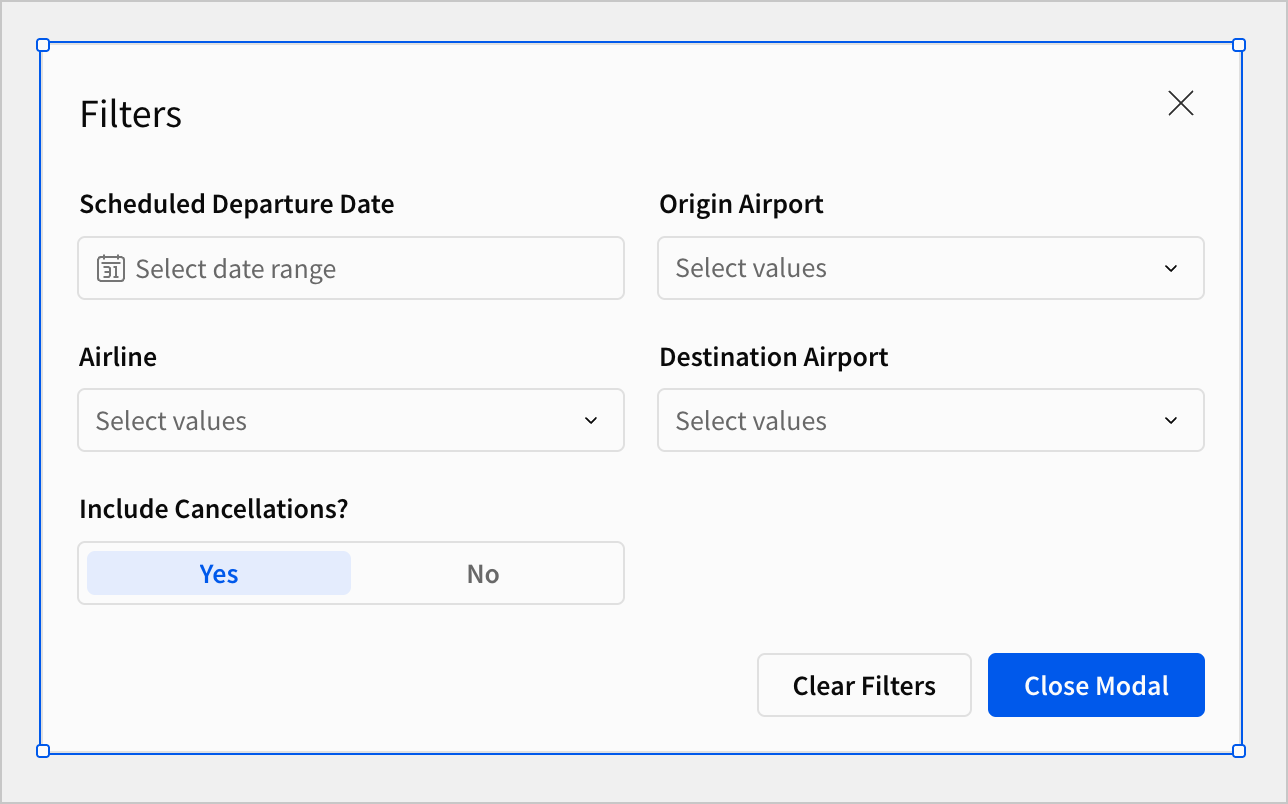This screenshot has height=804, width=1288.
Task: Select Yes for Include Cancellations
Action: 219,574
